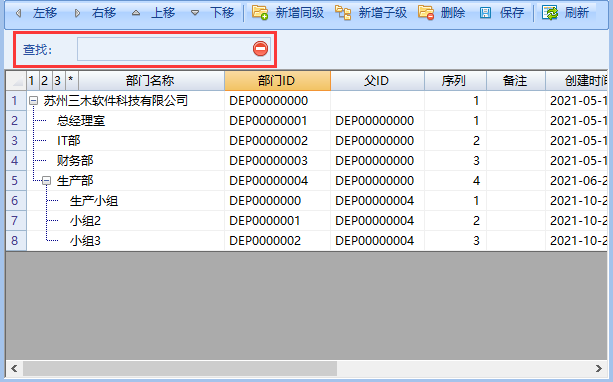Click the 右移 right arrow icon
This screenshot has height=382, width=613.
pyautogui.click(x=77, y=13)
